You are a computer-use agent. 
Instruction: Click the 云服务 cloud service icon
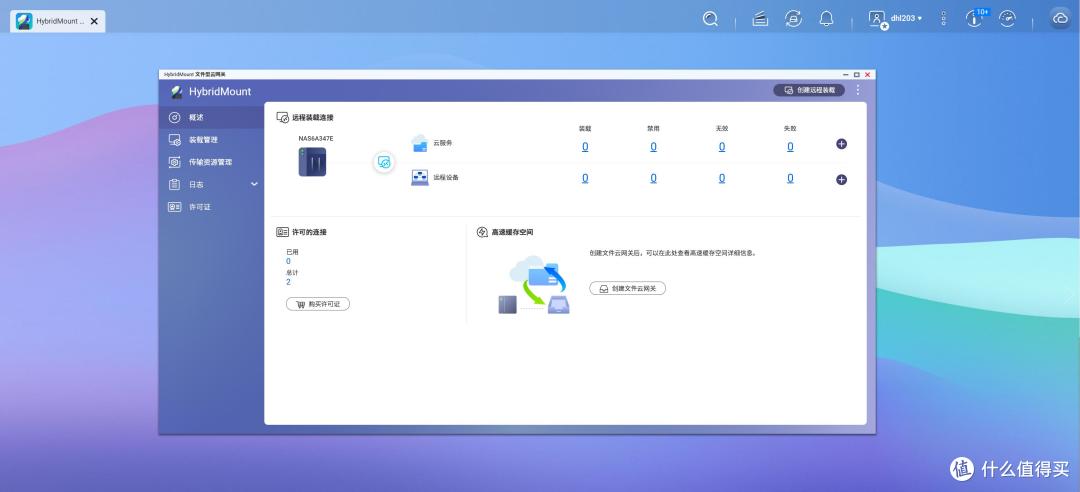(x=419, y=143)
